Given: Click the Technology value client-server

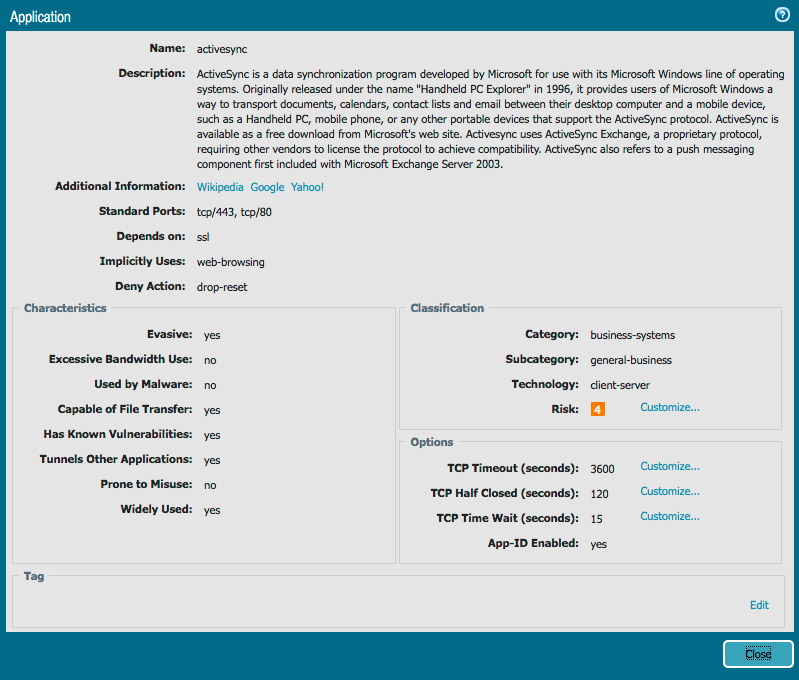Looking at the screenshot, I should point(620,385).
